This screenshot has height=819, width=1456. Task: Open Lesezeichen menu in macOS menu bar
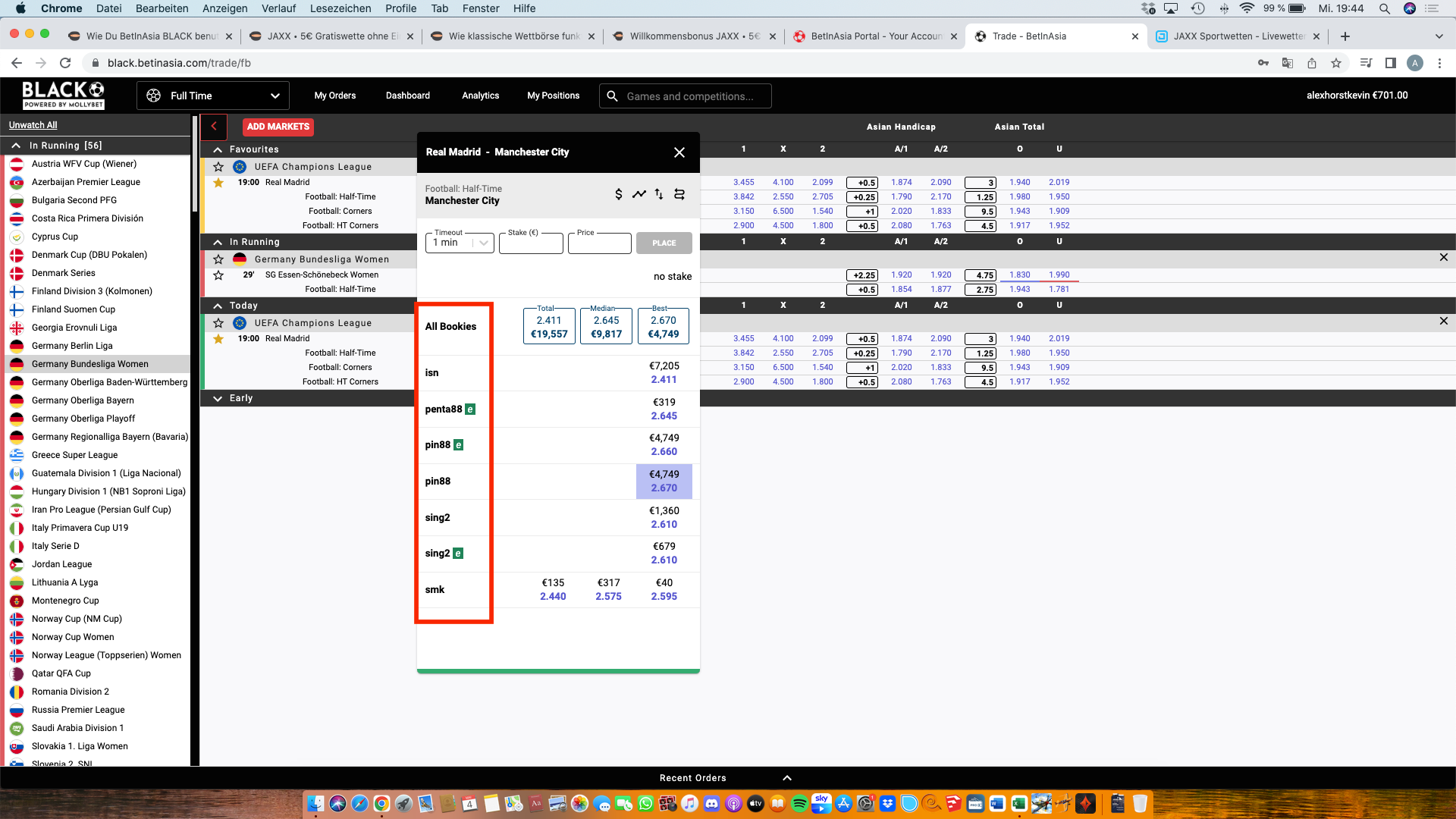pos(340,8)
